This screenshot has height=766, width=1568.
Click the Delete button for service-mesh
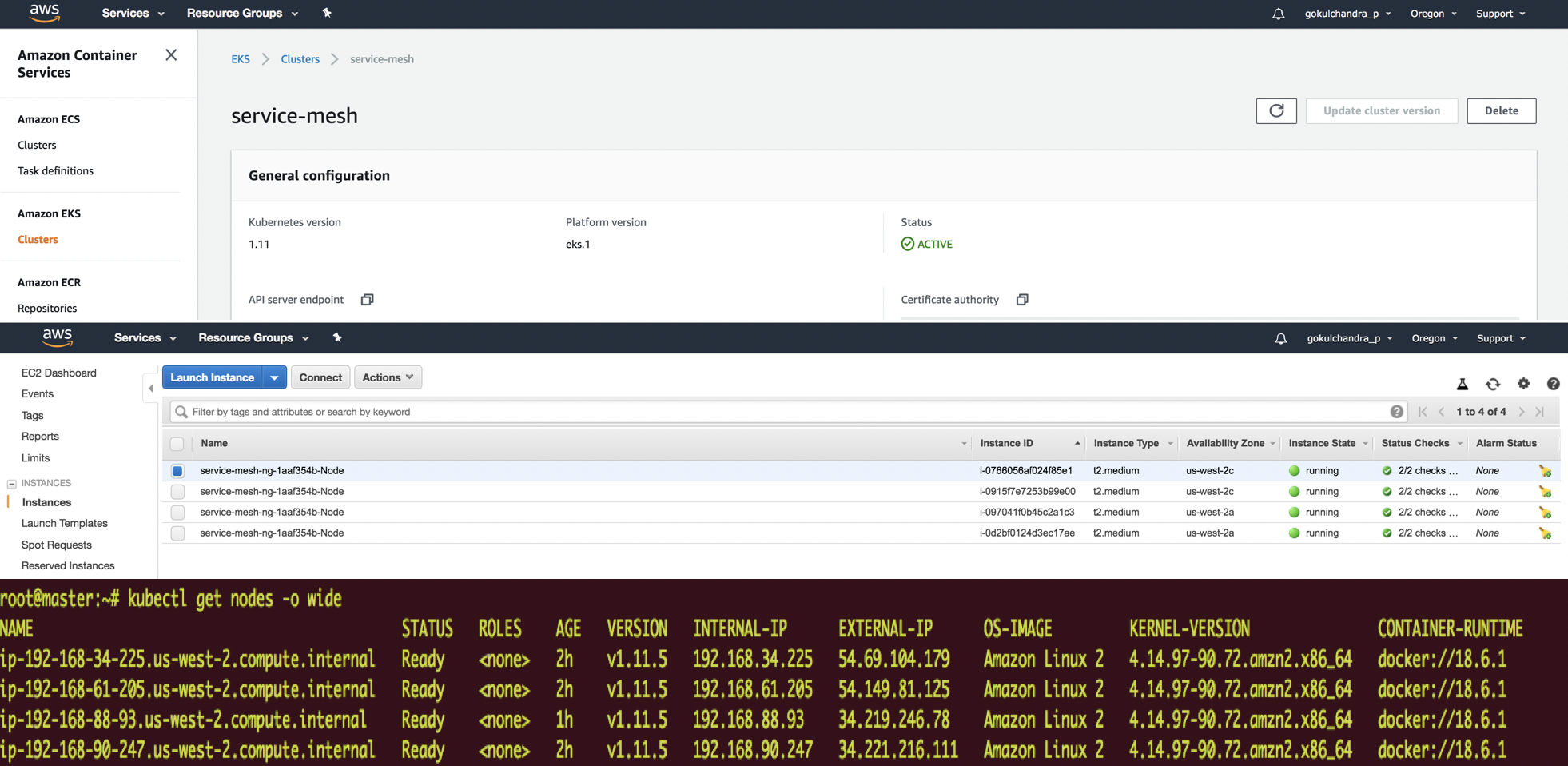coord(1501,110)
